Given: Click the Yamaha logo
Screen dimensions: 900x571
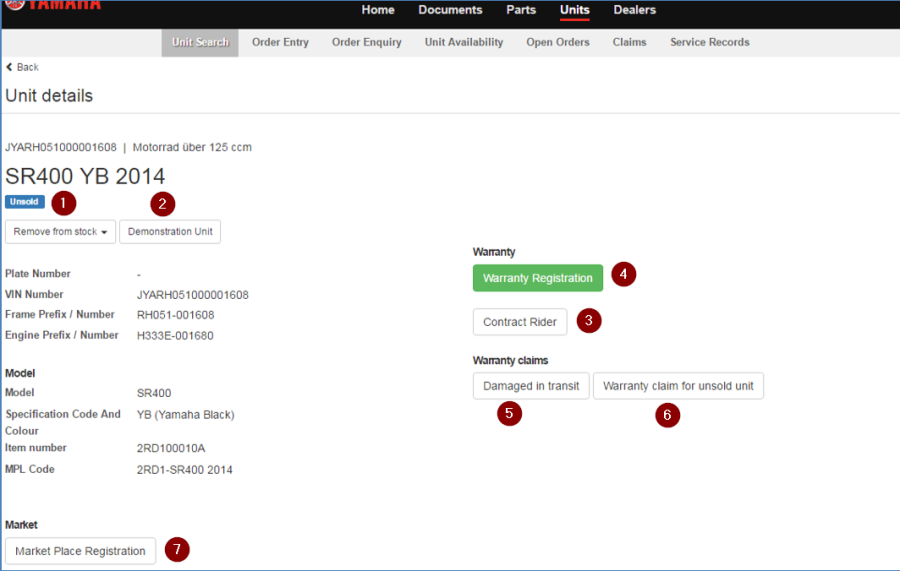Looking at the screenshot, I should (x=55, y=5).
